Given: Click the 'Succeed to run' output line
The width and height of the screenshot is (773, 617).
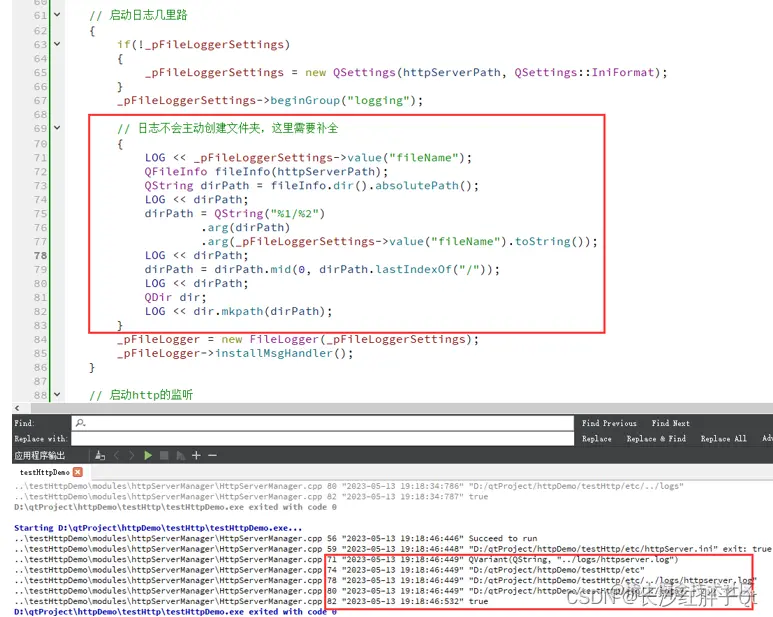Looking at the screenshot, I should [x=276, y=538].
